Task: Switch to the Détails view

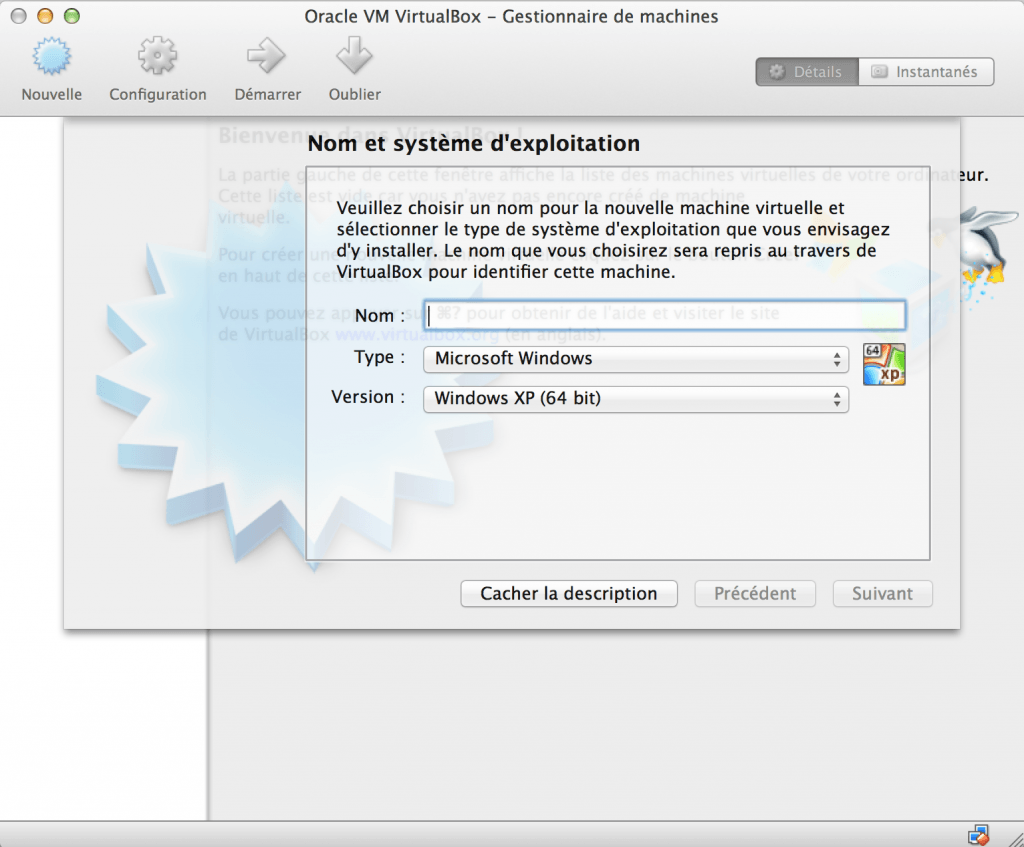Action: pyautogui.click(x=806, y=71)
